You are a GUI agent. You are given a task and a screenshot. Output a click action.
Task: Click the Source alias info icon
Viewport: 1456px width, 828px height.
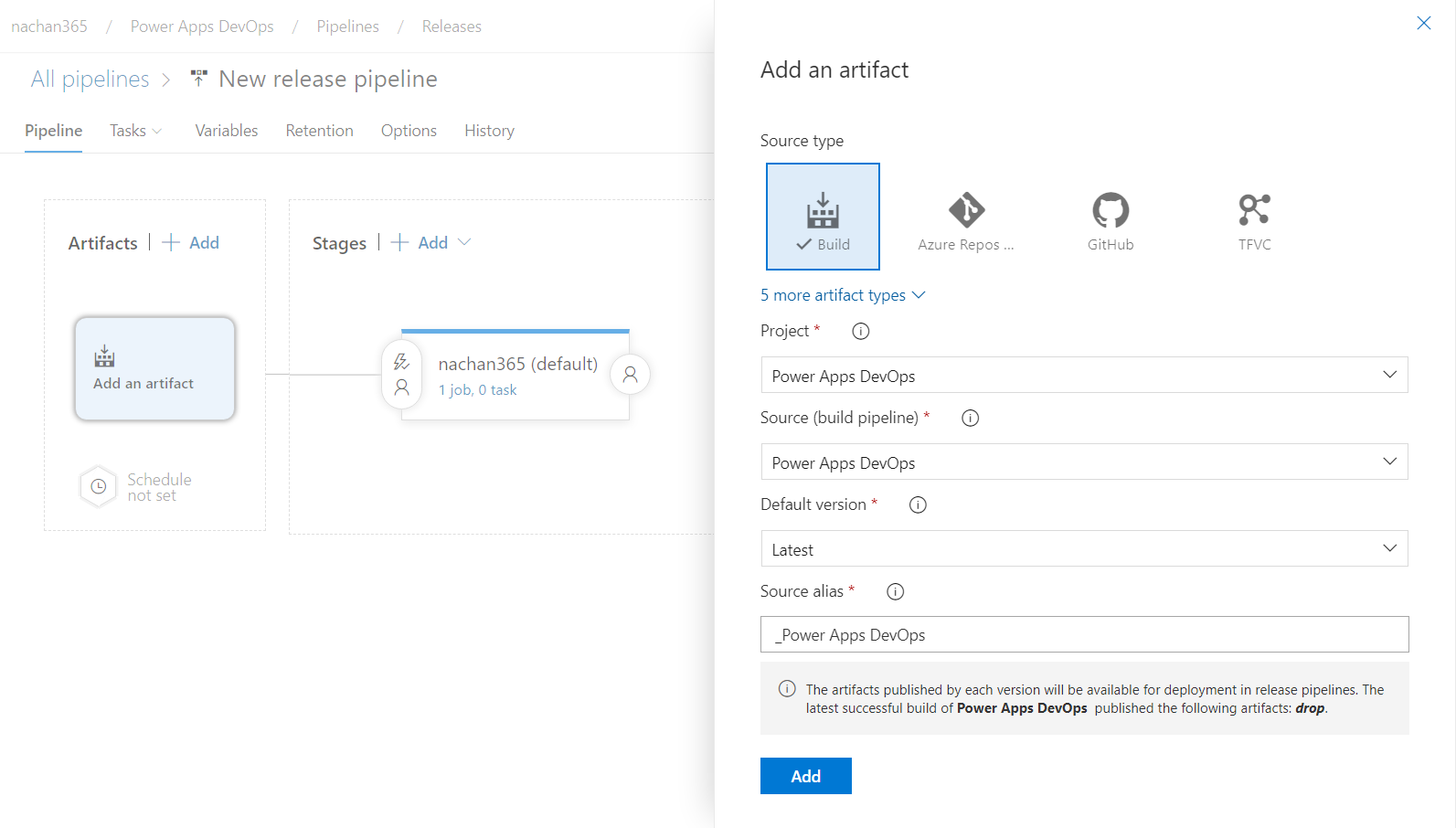tap(895, 591)
